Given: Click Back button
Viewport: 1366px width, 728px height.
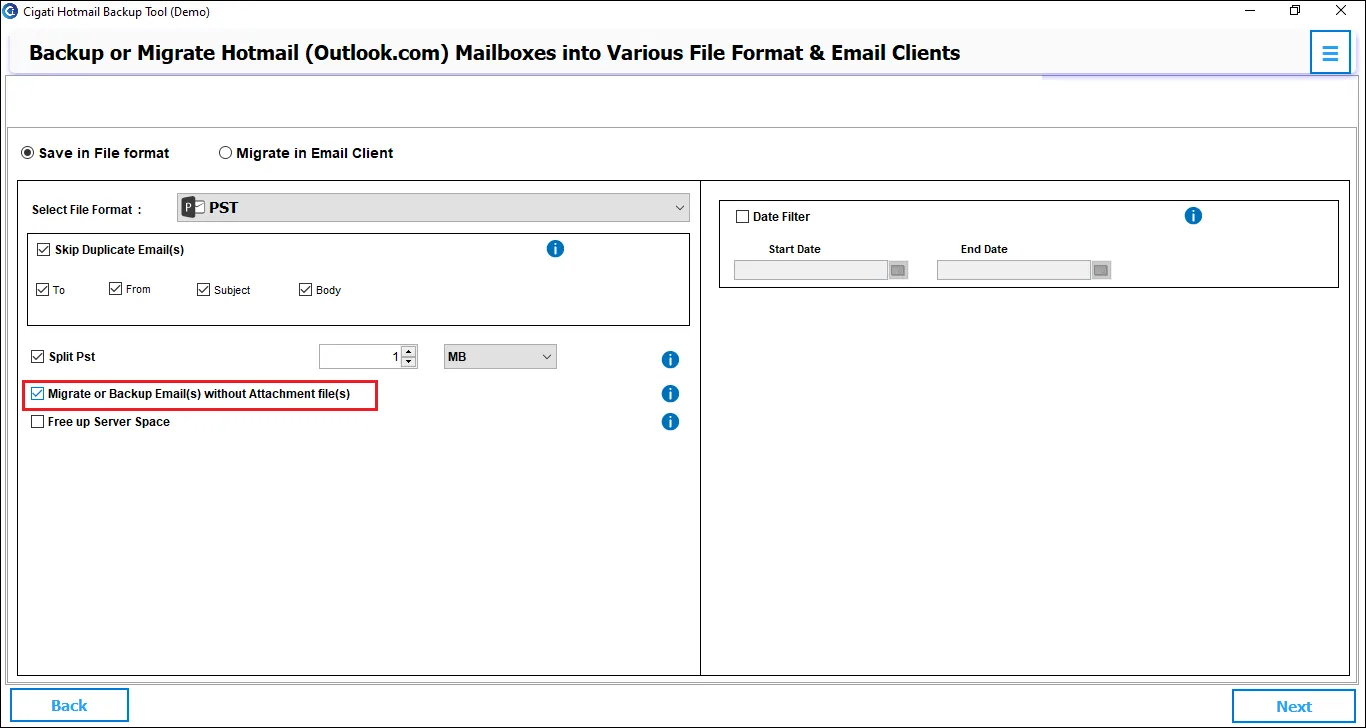Looking at the screenshot, I should click(x=69, y=706).
